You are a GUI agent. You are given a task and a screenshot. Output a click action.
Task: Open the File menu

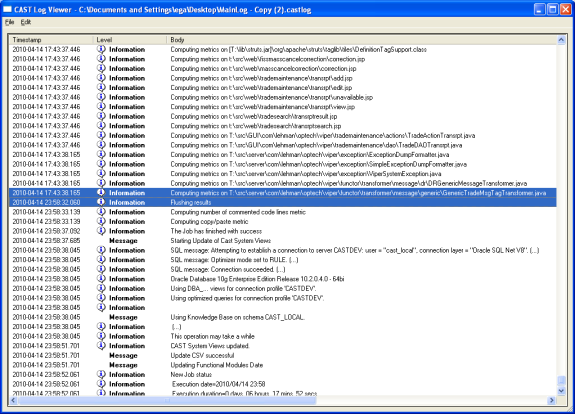tap(9, 22)
